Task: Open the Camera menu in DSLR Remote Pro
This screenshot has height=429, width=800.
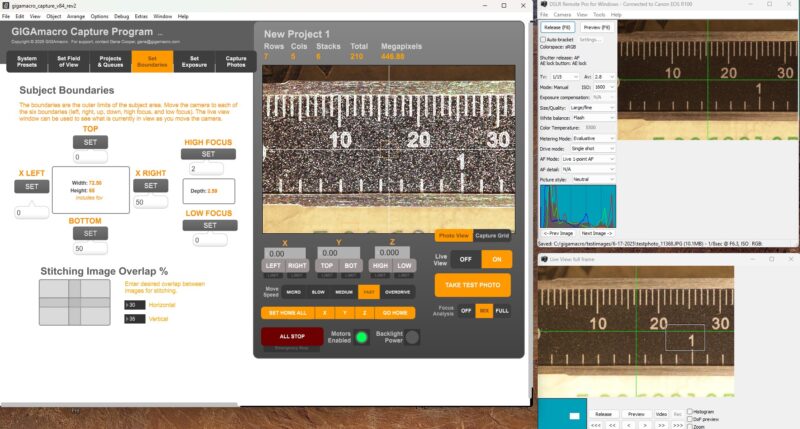Action: 562,15
